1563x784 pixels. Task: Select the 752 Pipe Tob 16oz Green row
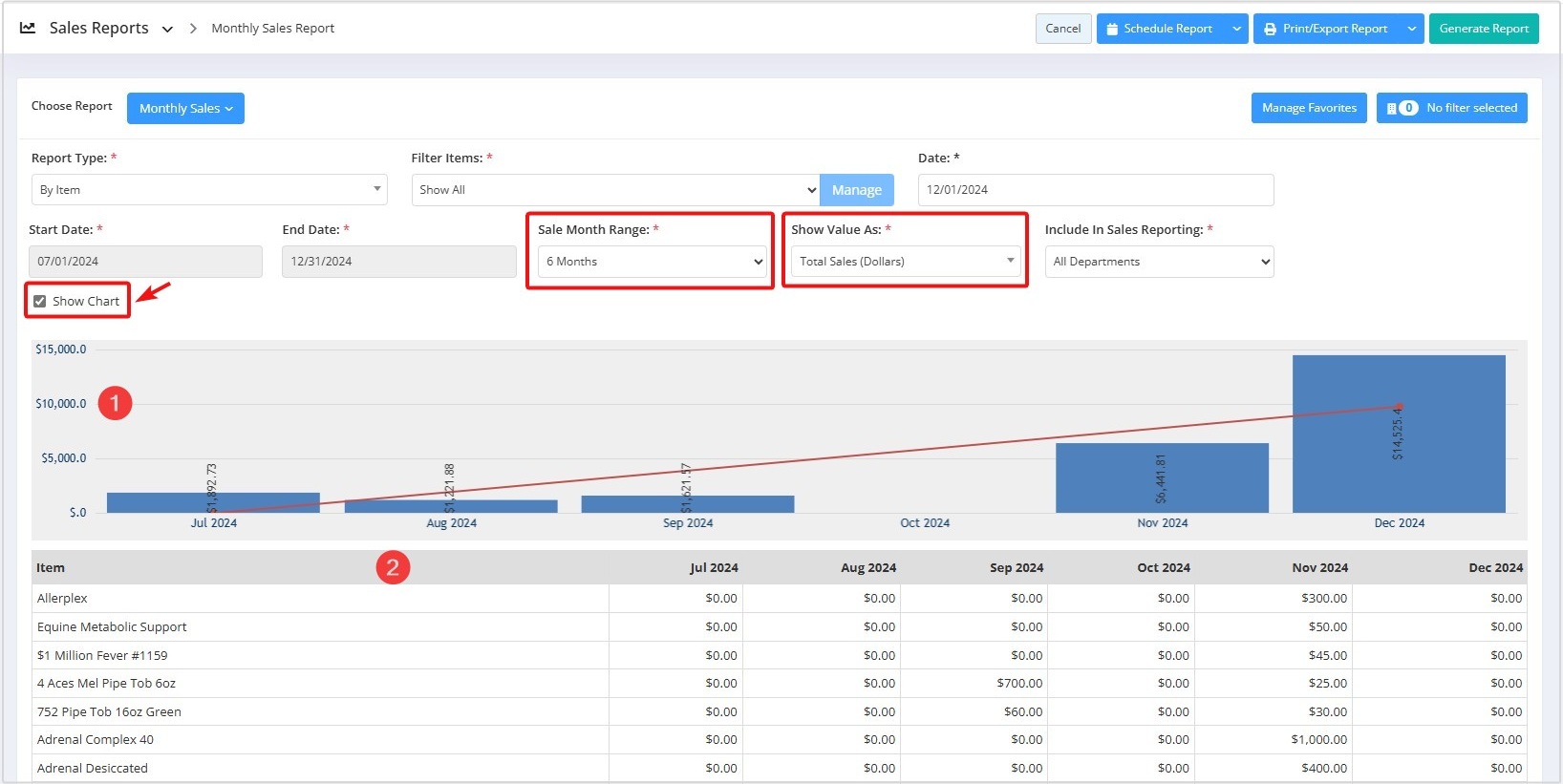pyautogui.click(x=780, y=711)
